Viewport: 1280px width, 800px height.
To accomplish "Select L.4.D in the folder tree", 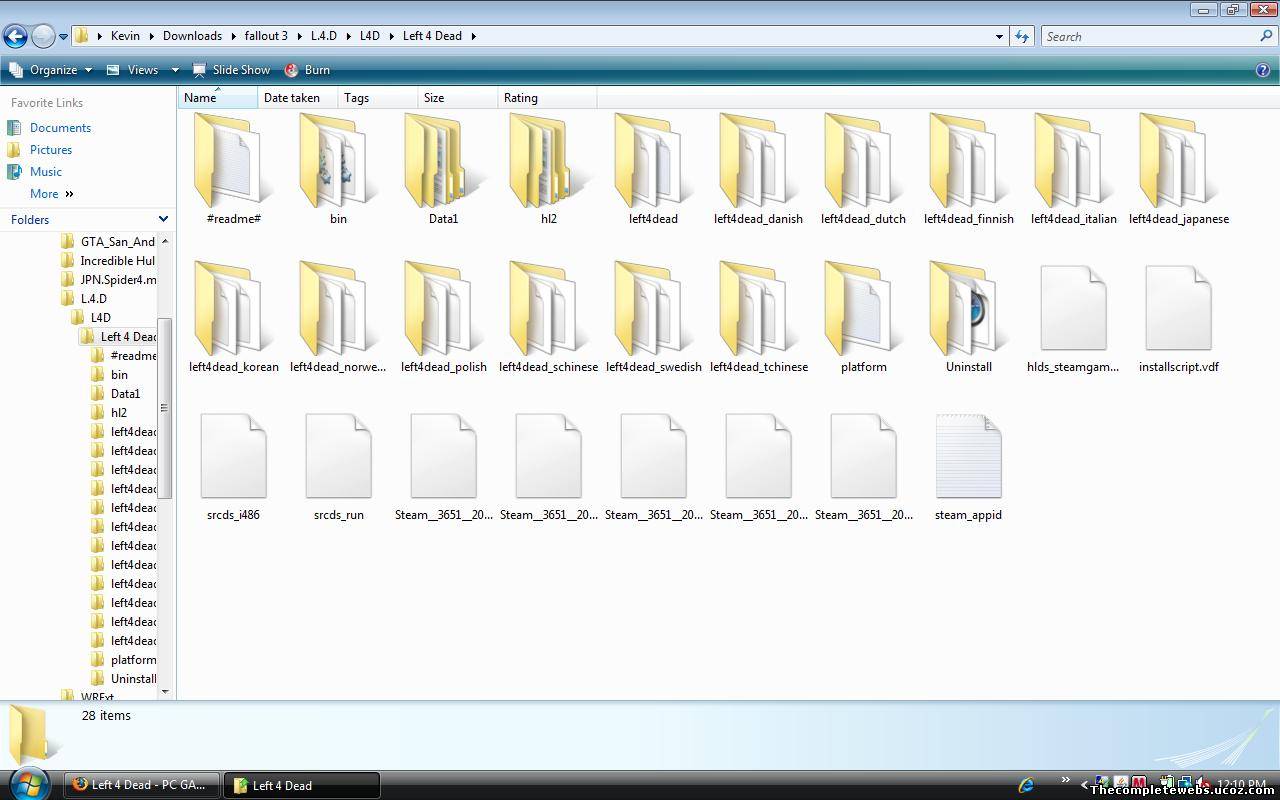I will [94, 299].
